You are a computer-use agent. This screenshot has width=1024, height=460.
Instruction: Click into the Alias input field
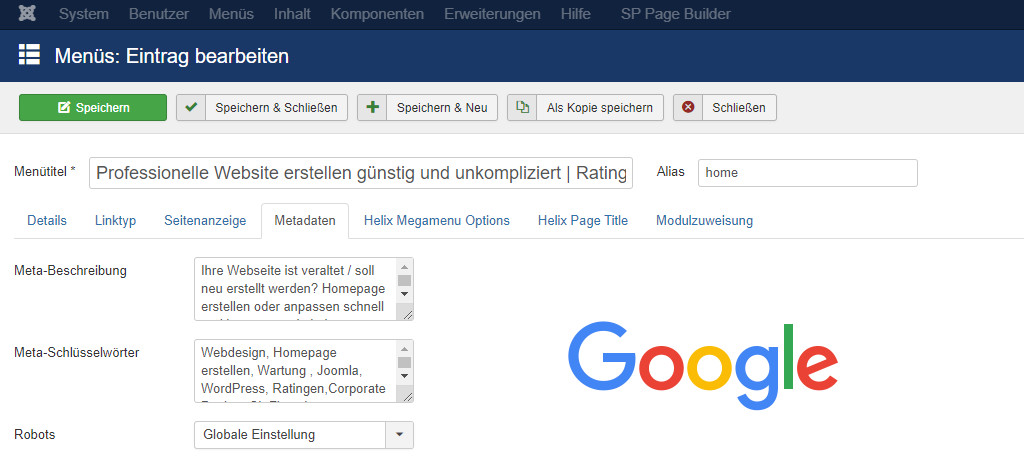807,173
